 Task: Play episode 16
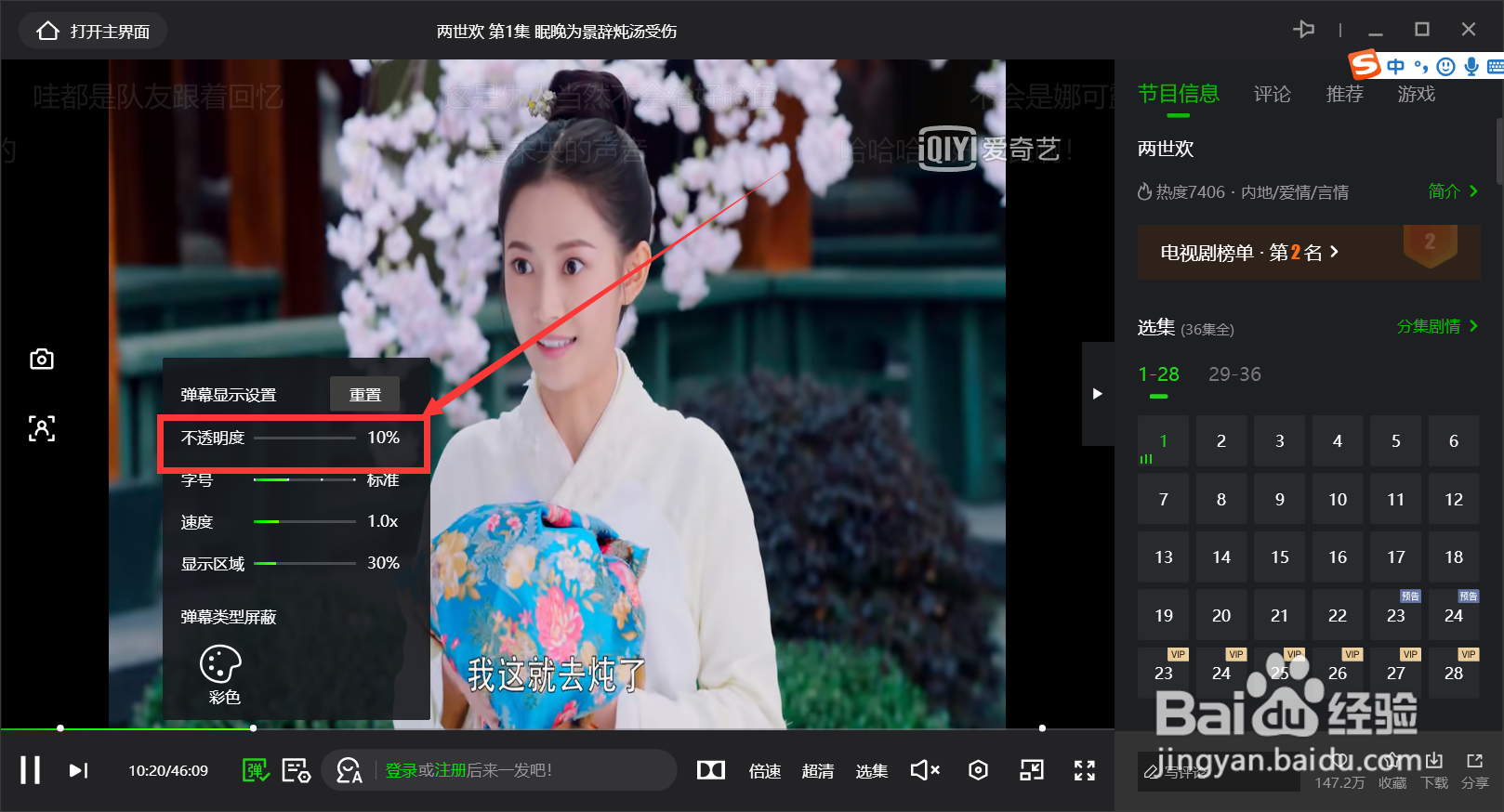1338,557
